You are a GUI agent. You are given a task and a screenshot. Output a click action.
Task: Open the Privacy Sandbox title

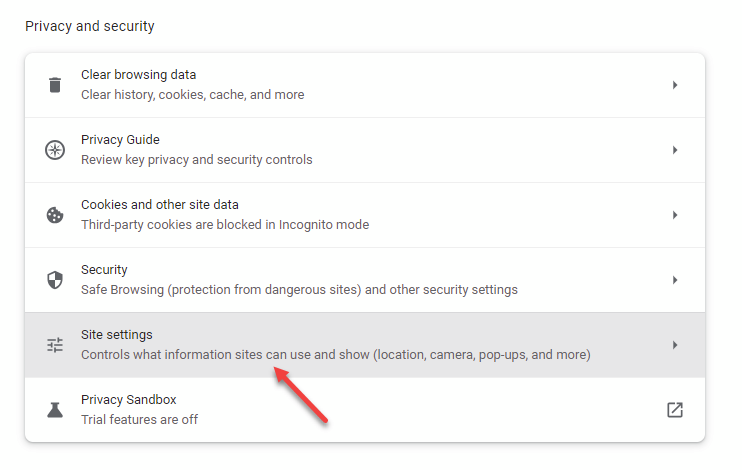[129, 399]
